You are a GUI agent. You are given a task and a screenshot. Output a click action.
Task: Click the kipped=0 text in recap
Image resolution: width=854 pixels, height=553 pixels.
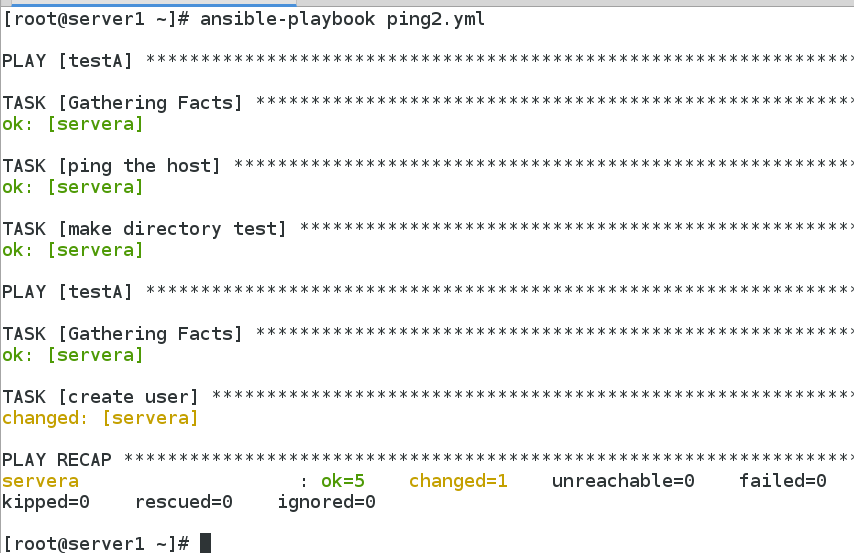click(x=46, y=502)
